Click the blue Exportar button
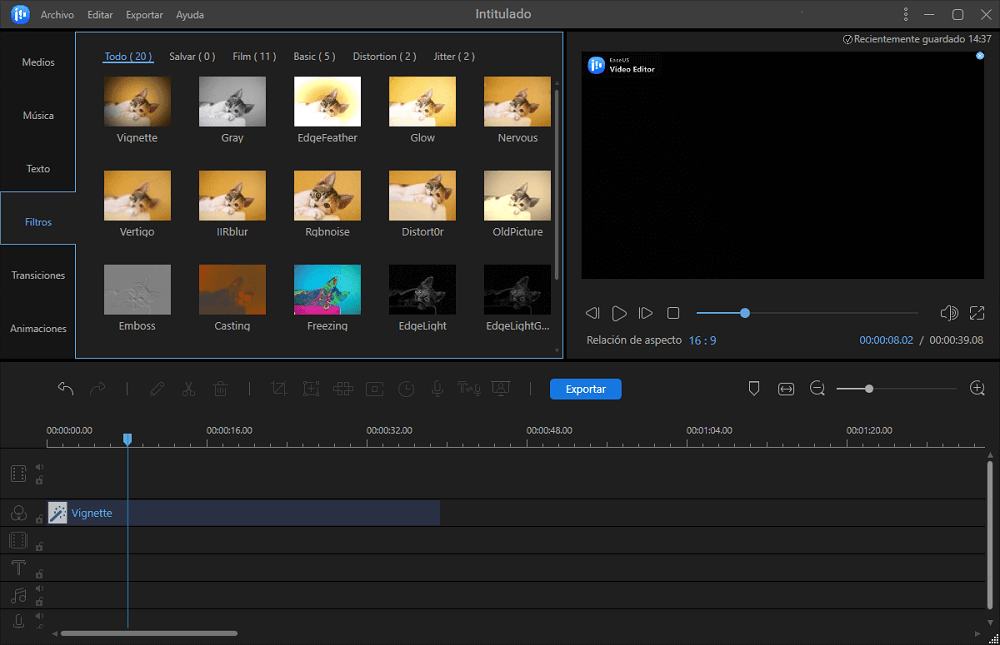The image size is (1000, 645). coord(585,389)
